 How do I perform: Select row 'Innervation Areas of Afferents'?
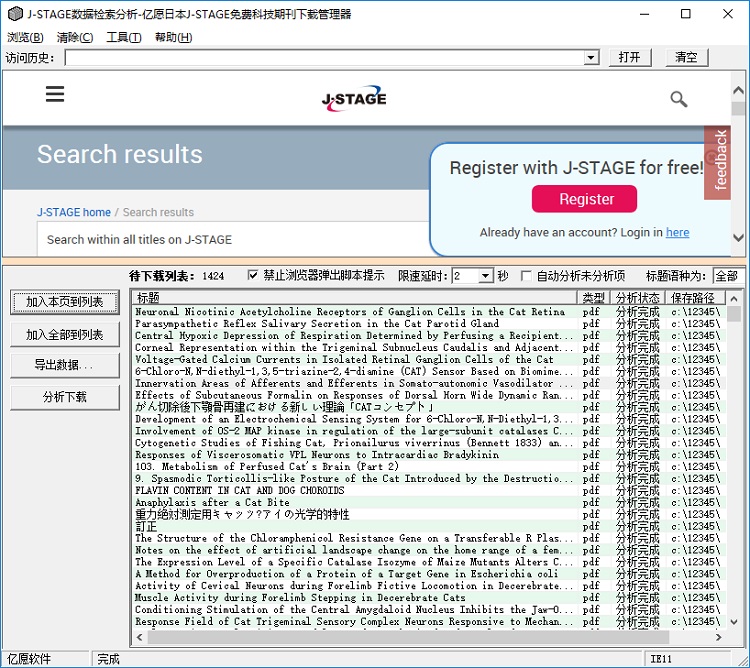pyautogui.click(x=429, y=383)
